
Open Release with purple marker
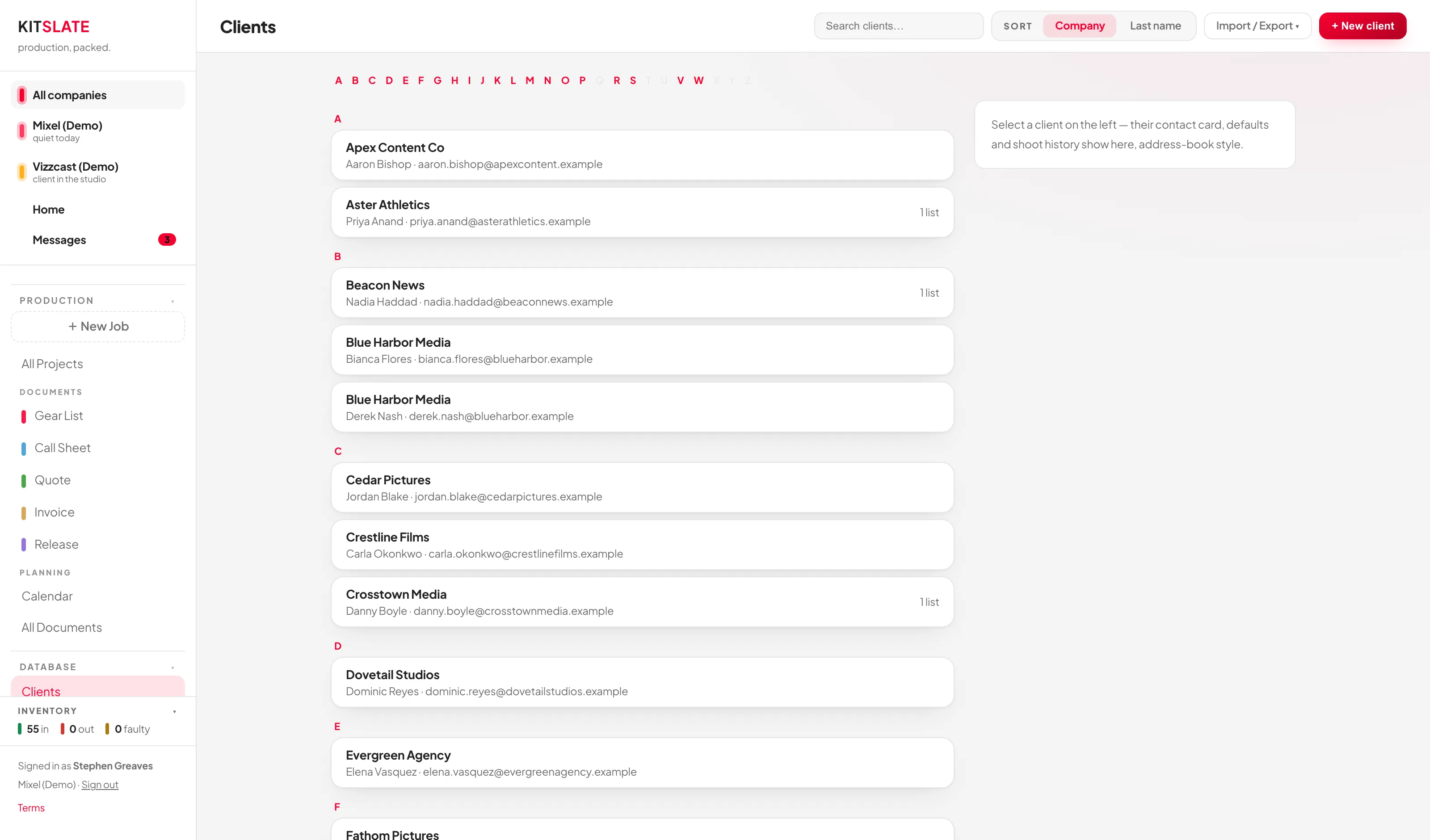(x=56, y=545)
